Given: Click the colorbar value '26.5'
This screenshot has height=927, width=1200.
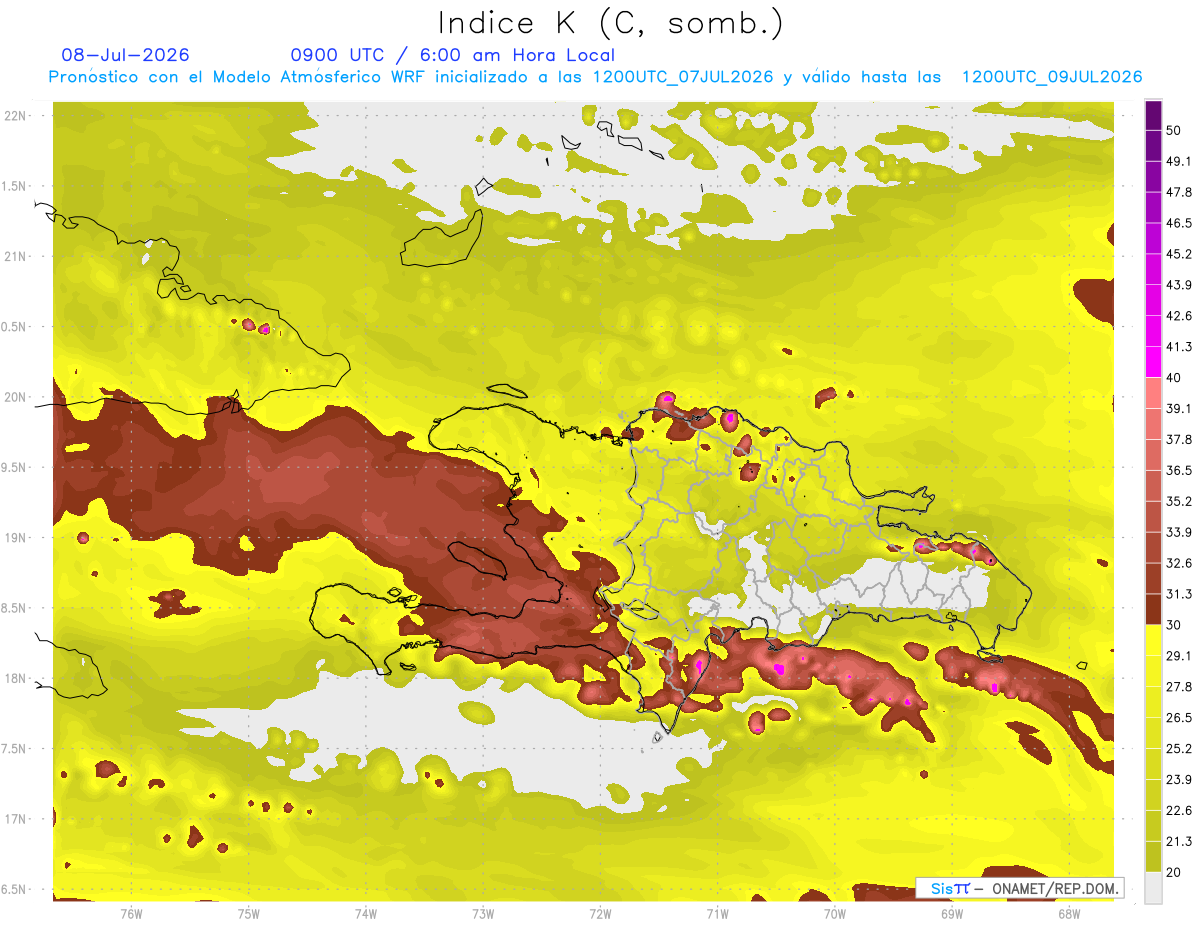Looking at the screenshot, I should click(1178, 718).
